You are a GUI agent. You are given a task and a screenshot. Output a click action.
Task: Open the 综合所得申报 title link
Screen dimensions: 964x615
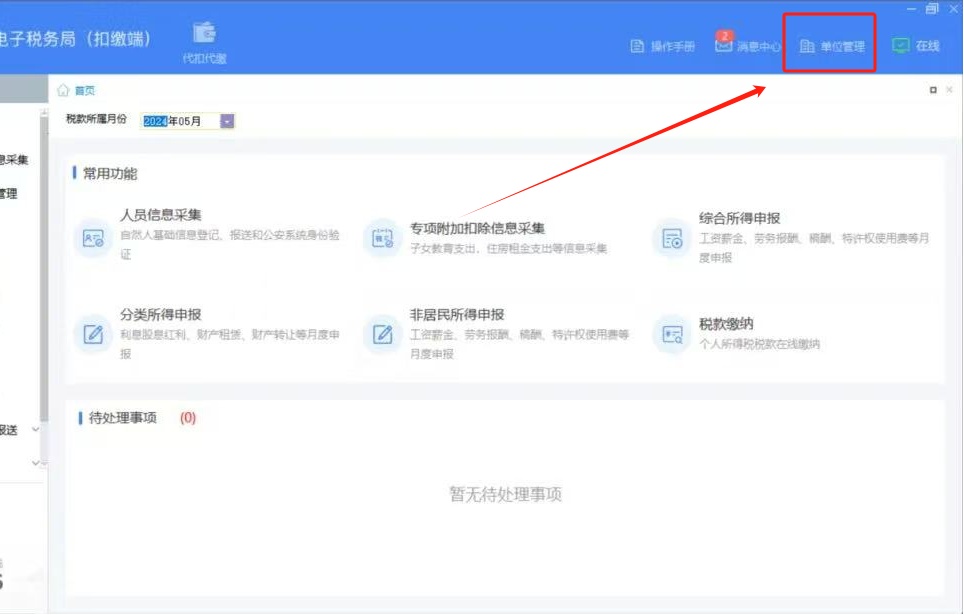click(739, 218)
